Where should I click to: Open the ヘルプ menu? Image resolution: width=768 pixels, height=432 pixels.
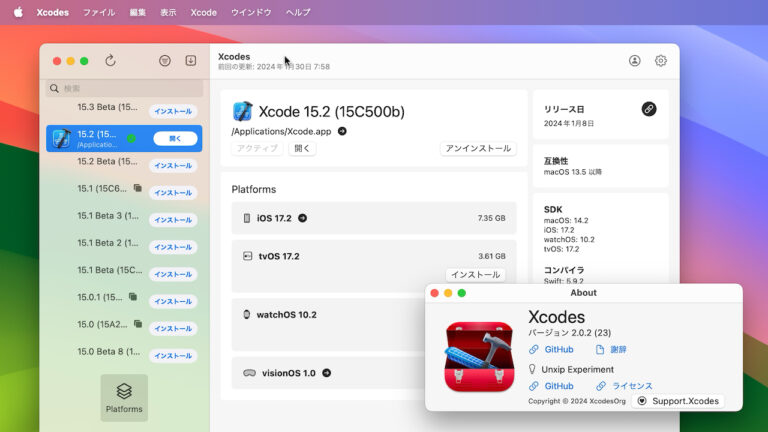coord(298,12)
